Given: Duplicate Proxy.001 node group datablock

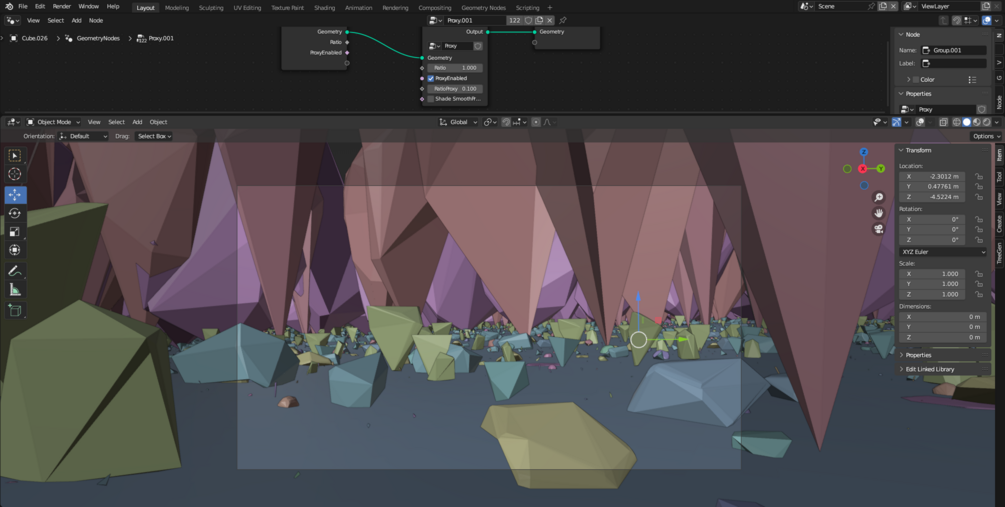Looking at the screenshot, I should pyautogui.click(x=539, y=21).
